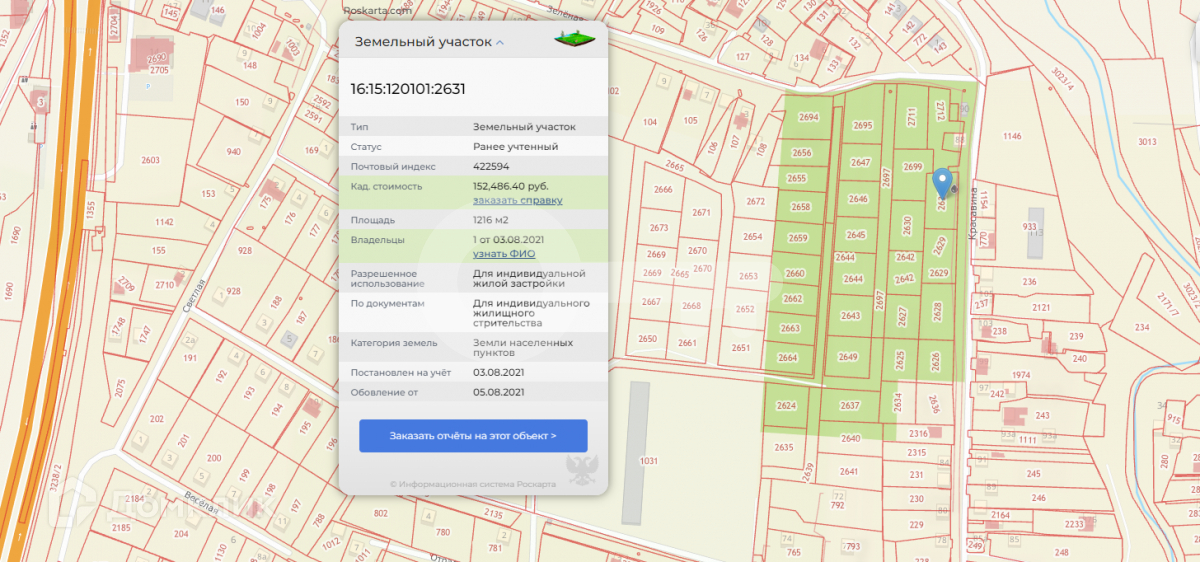Click parcel 3013 near the river

(x=1146, y=143)
